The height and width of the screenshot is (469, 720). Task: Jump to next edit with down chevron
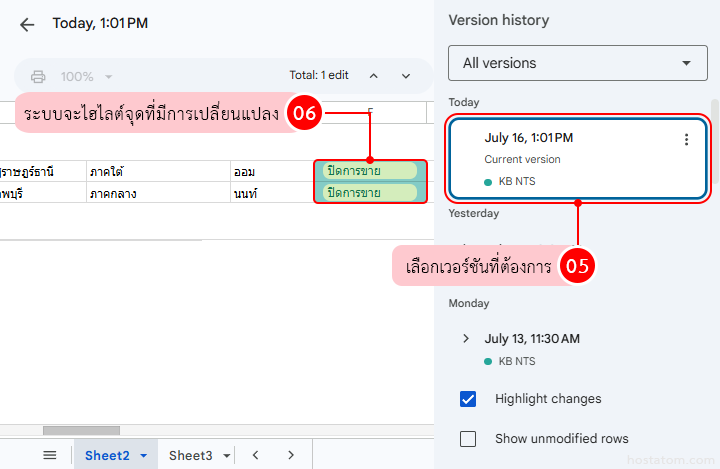406,76
